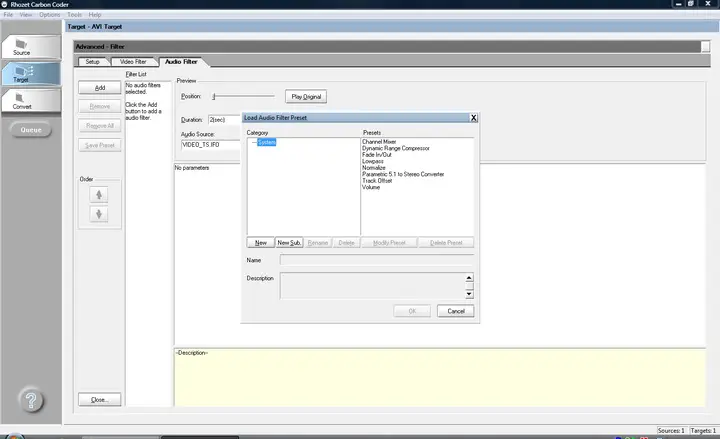Move filter down in Order
The width and height of the screenshot is (720, 439).
point(99,214)
